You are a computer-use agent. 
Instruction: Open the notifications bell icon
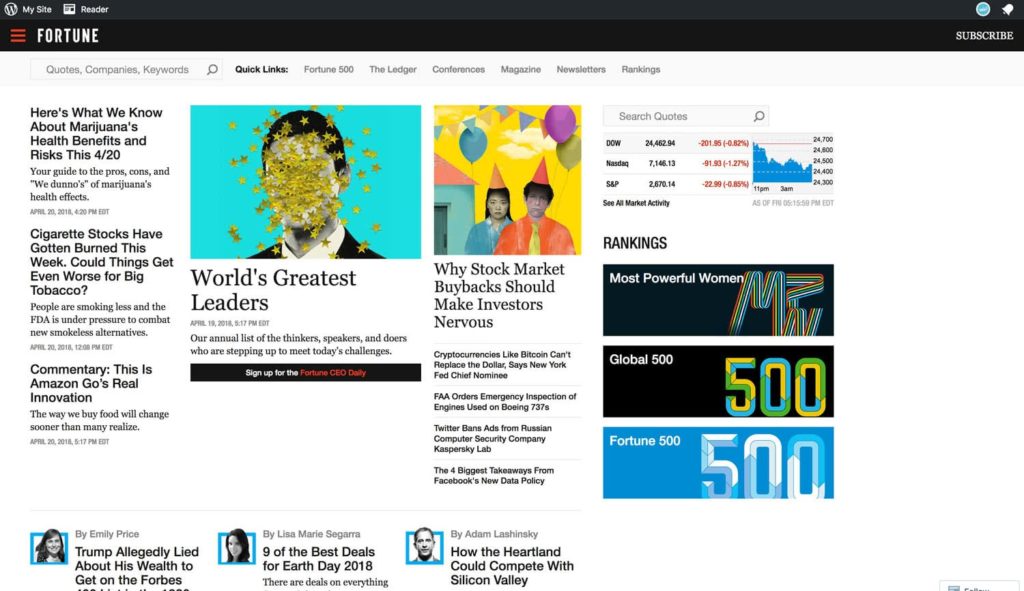[x=1007, y=10]
